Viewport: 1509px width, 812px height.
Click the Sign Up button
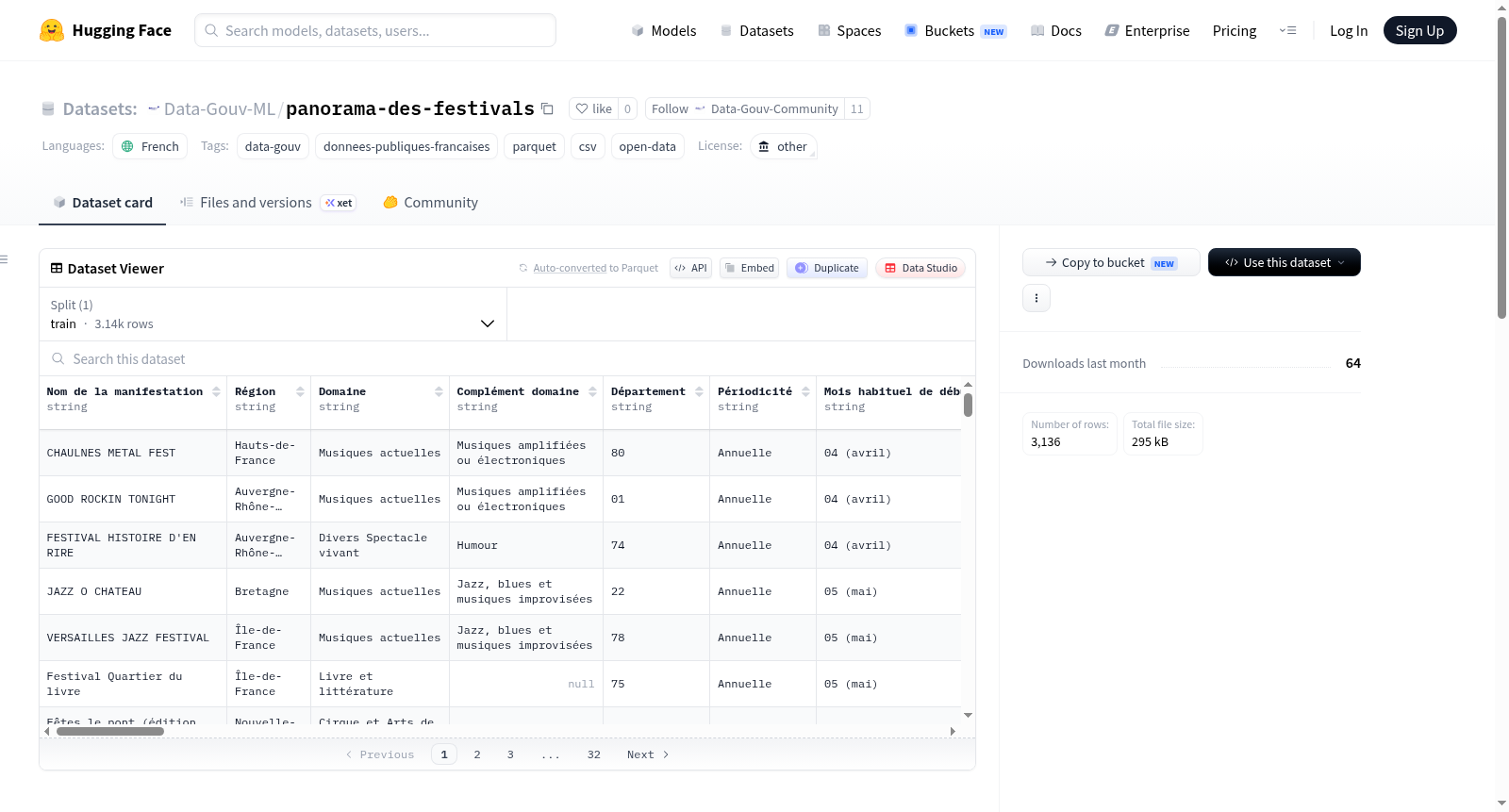(x=1419, y=30)
